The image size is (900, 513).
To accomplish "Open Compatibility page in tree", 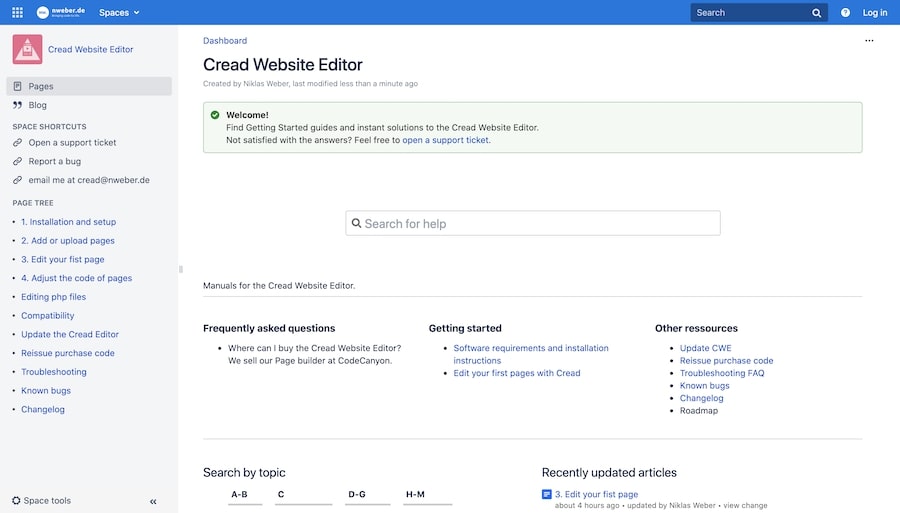I will [x=48, y=316].
